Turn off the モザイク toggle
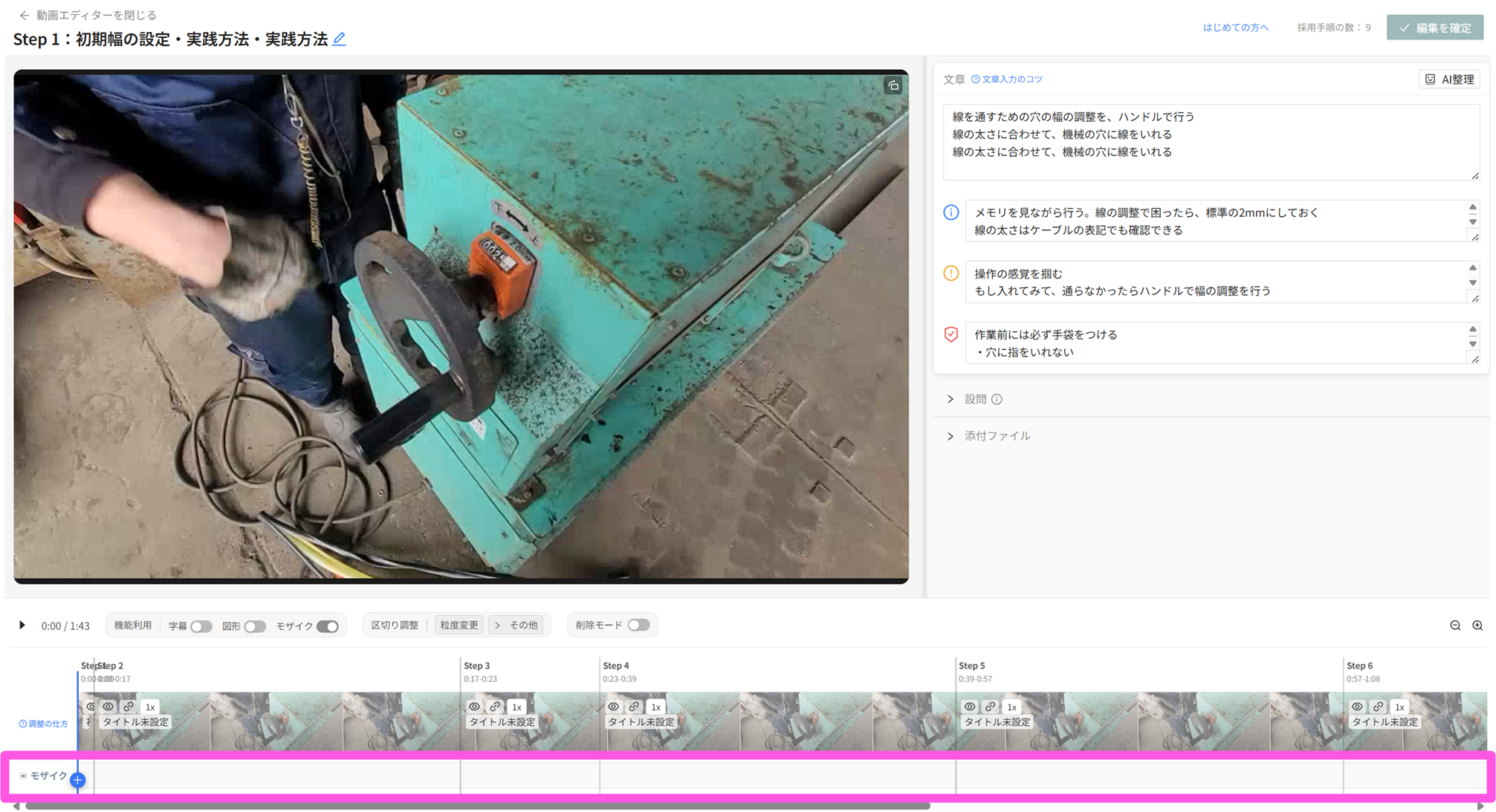The width and height of the screenshot is (1496, 812). pyautogui.click(x=327, y=626)
